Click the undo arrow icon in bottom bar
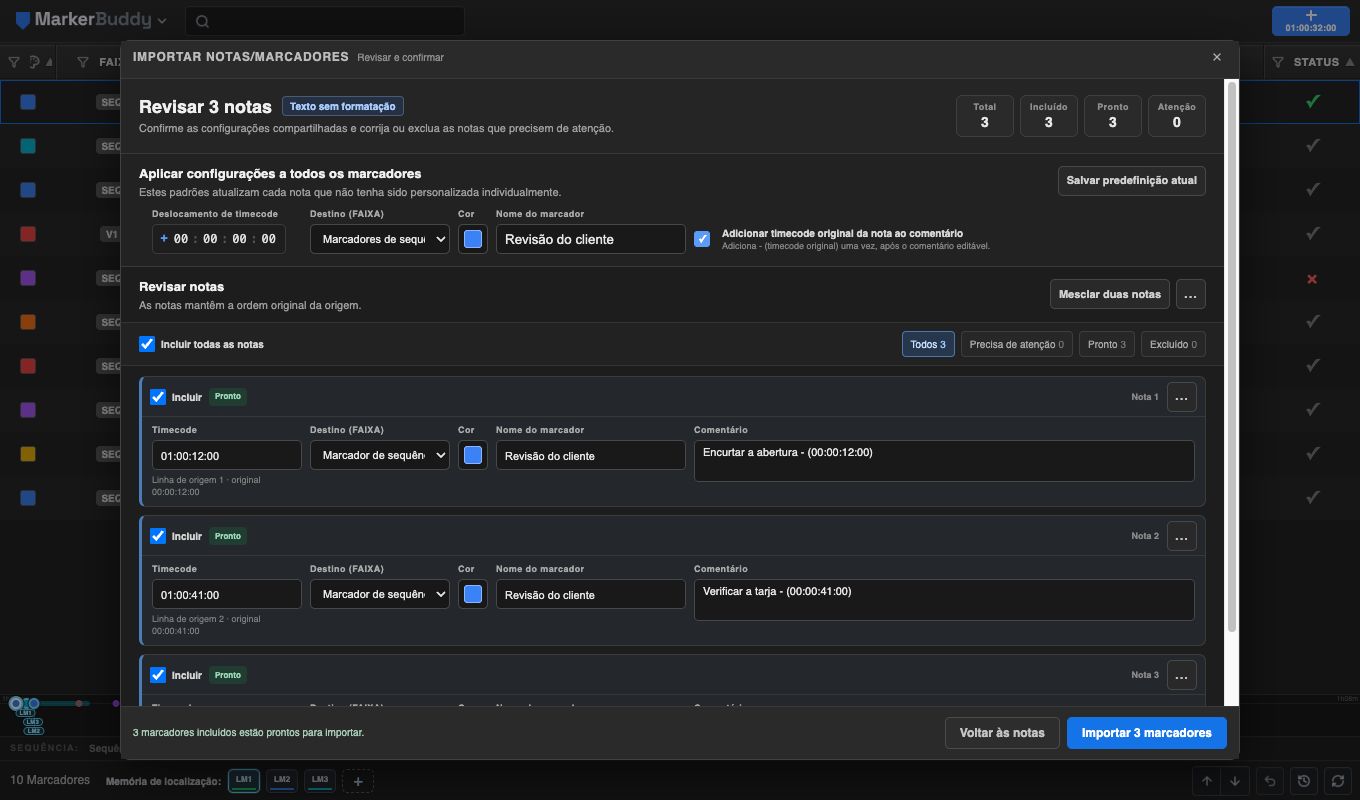This screenshot has height=800, width=1360. pyautogui.click(x=1269, y=781)
